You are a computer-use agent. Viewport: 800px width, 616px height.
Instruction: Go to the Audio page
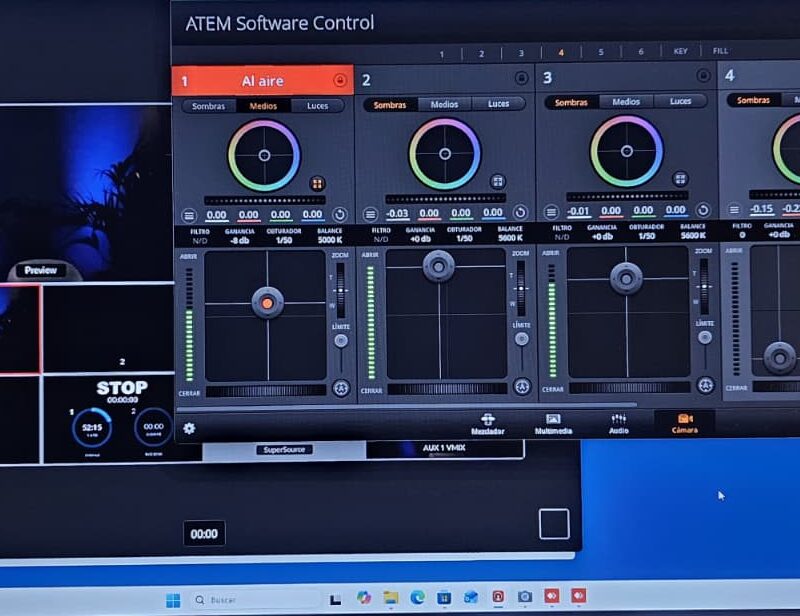620,424
